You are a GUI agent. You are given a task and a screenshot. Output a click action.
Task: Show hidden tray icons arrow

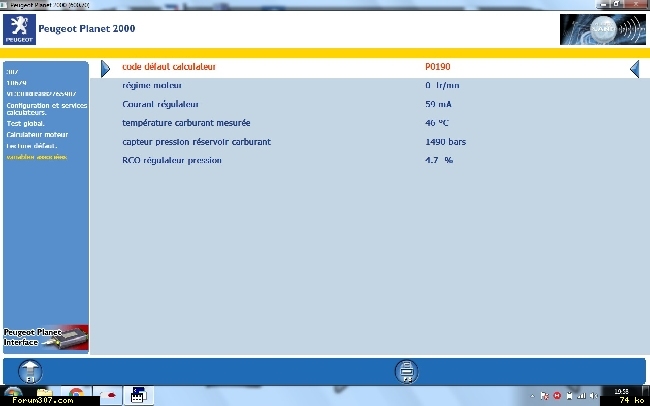click(x=532, y=396)
